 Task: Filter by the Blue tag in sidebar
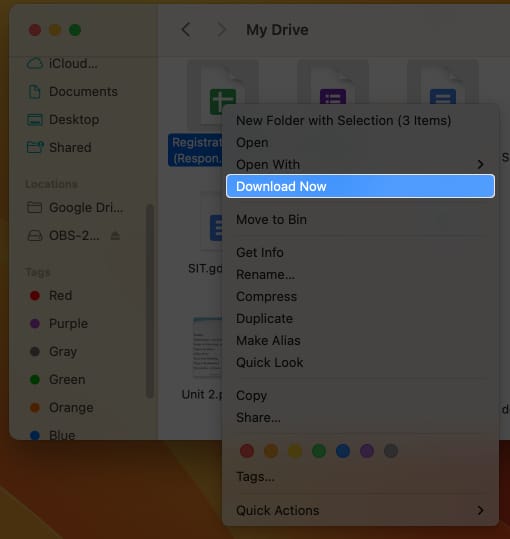pos(53,435)
